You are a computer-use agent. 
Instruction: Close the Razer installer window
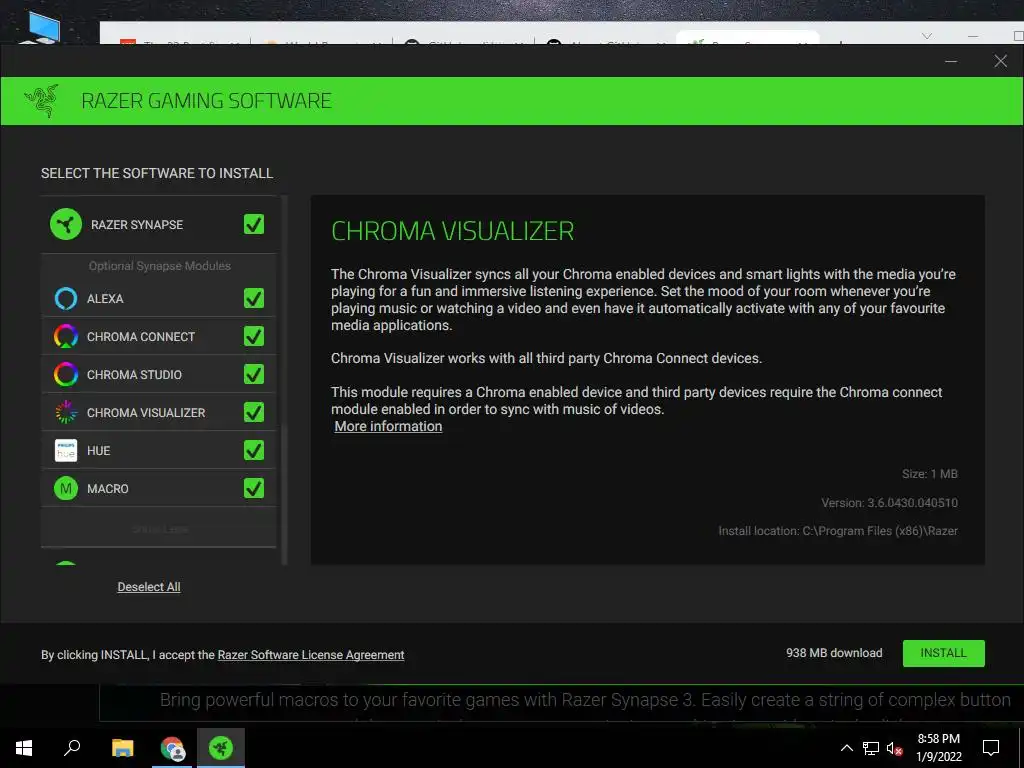(1000, 61)
